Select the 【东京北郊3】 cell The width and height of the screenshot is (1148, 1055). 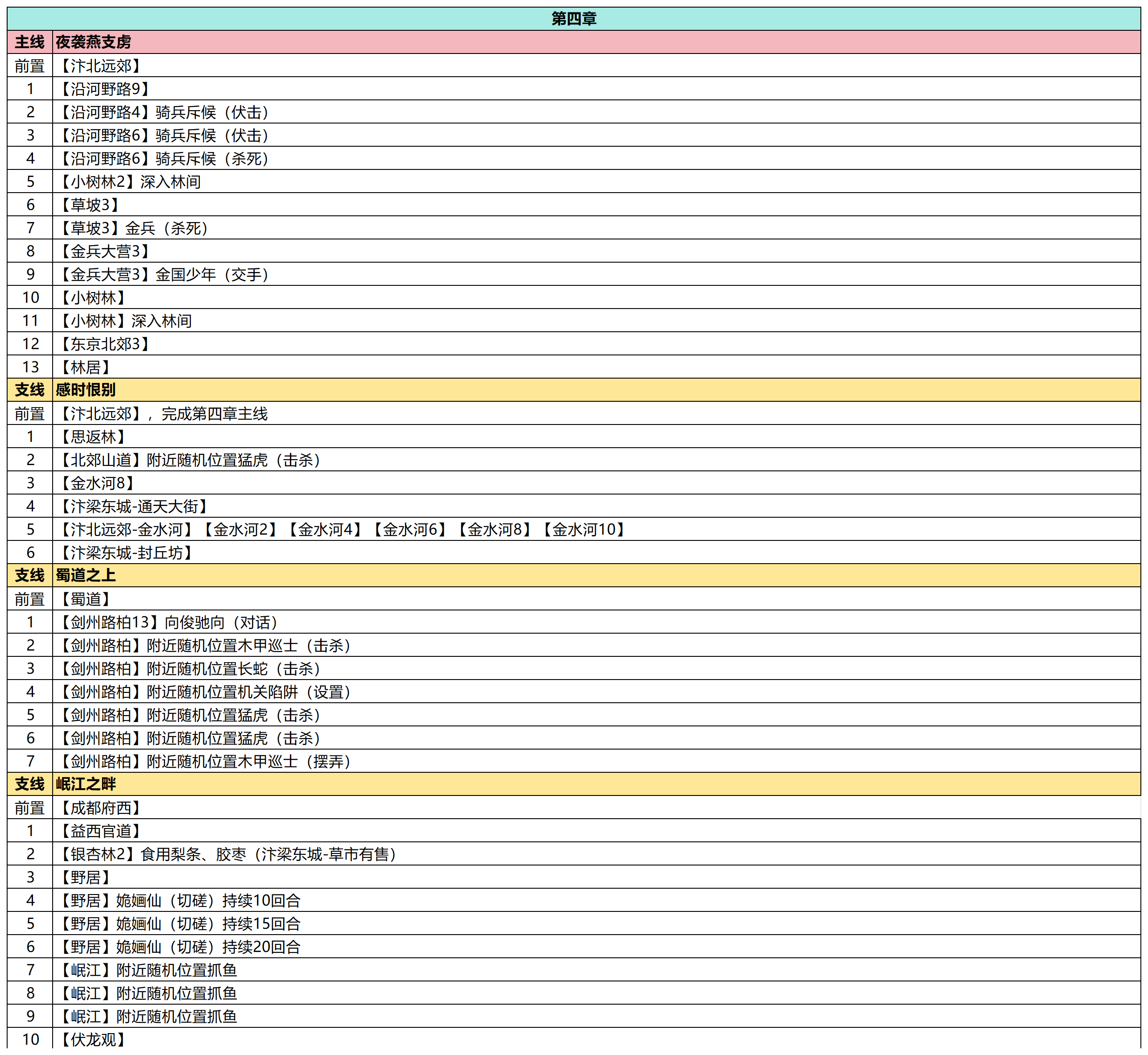(x=105, y=344)
